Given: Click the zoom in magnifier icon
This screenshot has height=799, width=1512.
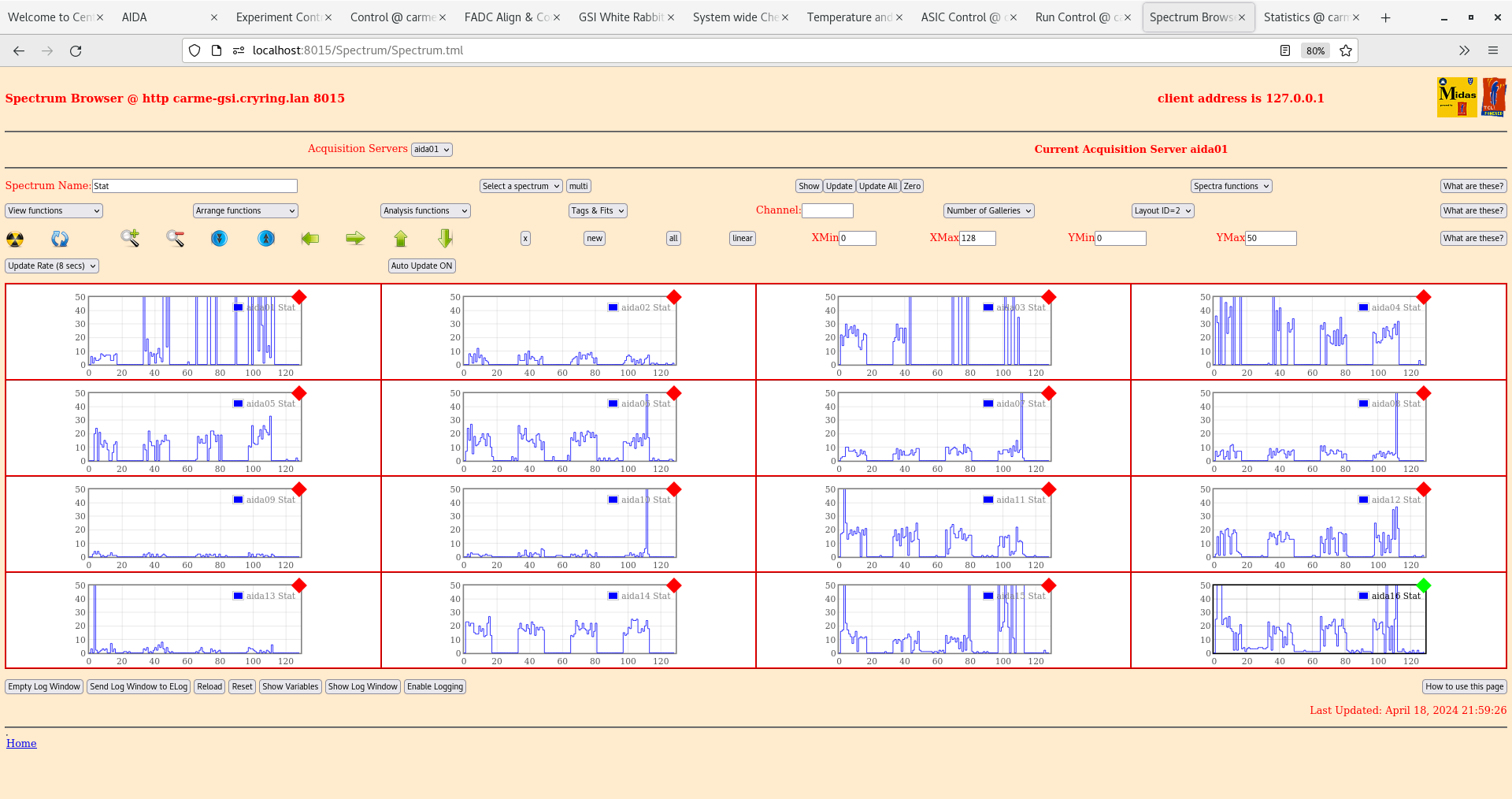Looking at the screenshot, I should click(x=130, y=238).
